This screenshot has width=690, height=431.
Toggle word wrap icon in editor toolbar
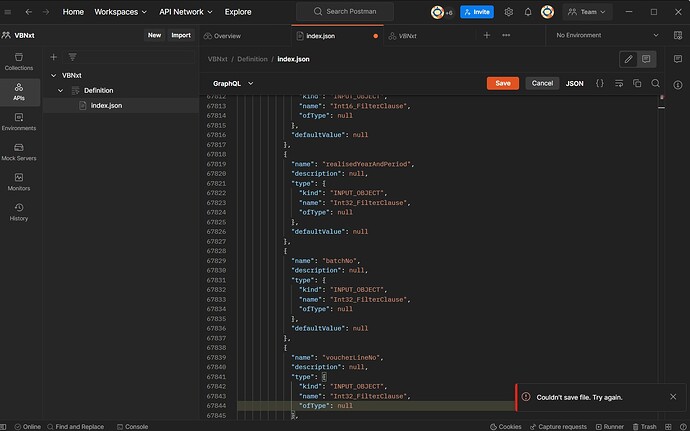tap(619, 83)
